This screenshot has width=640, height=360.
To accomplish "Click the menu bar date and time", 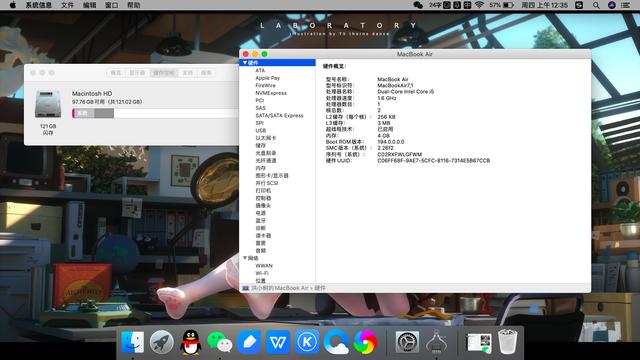I will click(544, 5).
